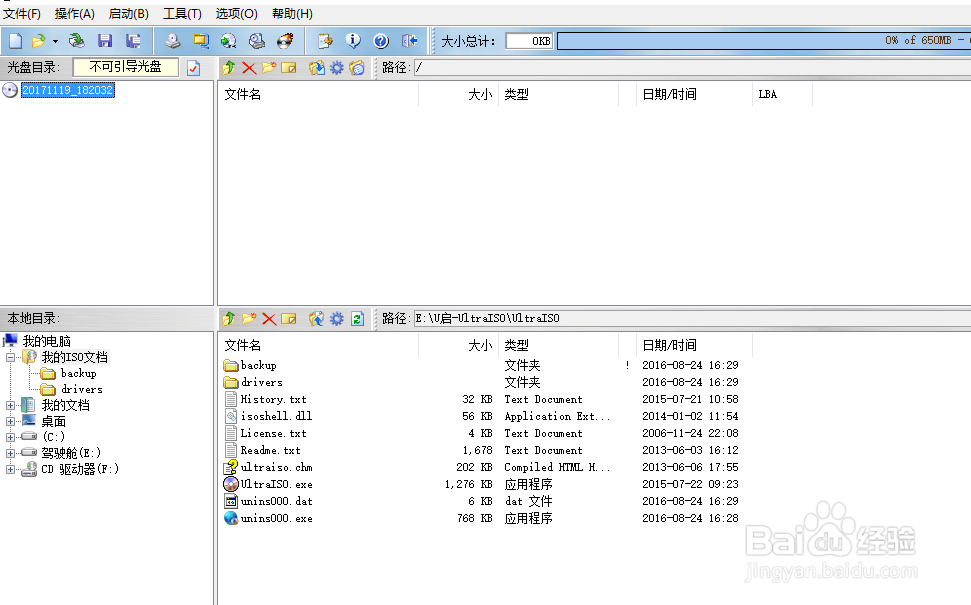The image size is (971, 605).
Task: Collapse the 我的ISO文档 tree node
Action: pos(11,357)
